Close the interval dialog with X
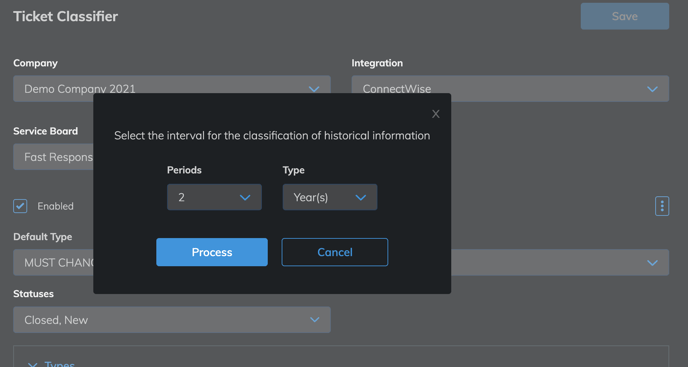The image size is (688, 367). pos(435,114)
